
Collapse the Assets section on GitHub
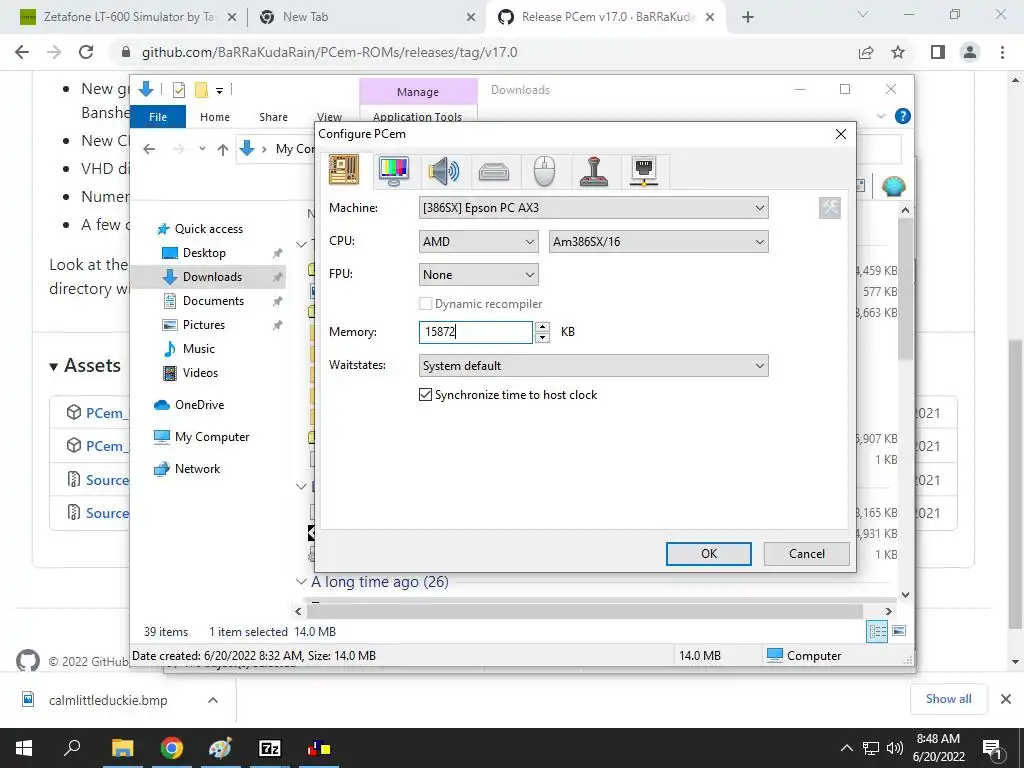(x=85, y=366)
